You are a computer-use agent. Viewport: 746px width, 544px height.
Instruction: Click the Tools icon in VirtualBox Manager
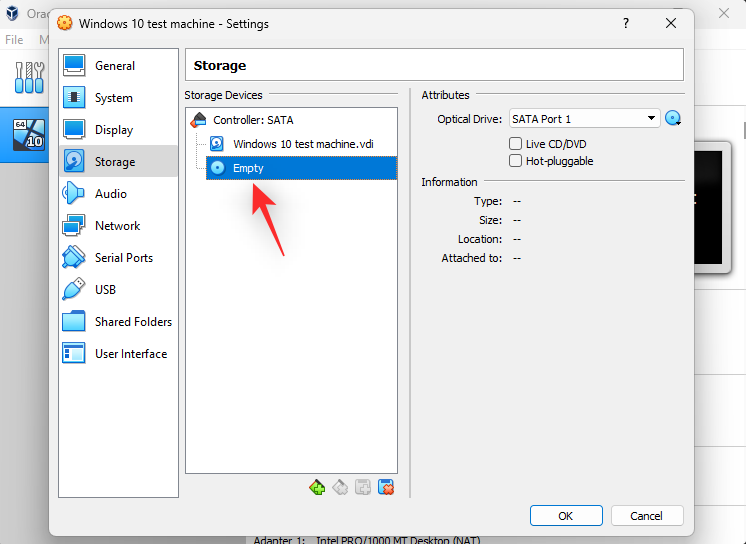point(29,77)
